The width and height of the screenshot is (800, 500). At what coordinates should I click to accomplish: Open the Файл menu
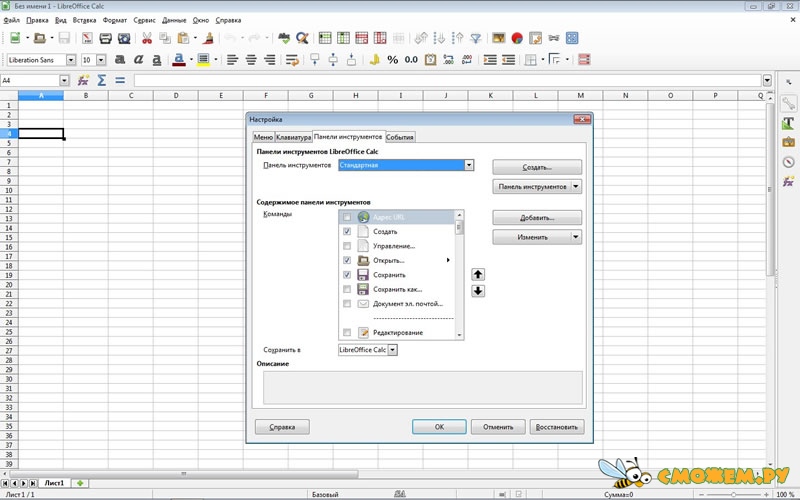pos(11,20)
